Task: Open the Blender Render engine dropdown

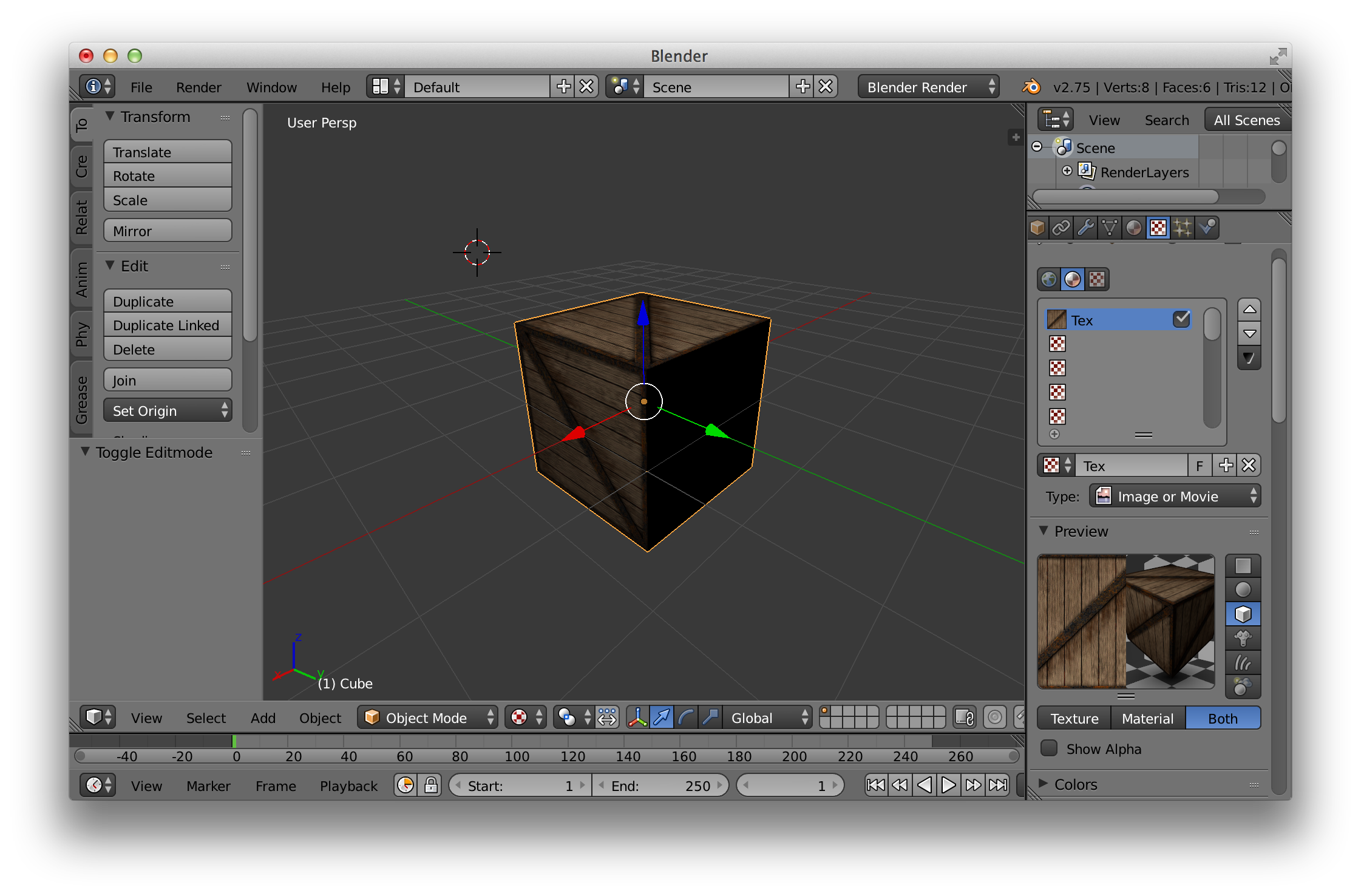Action: tap(928, 87)
